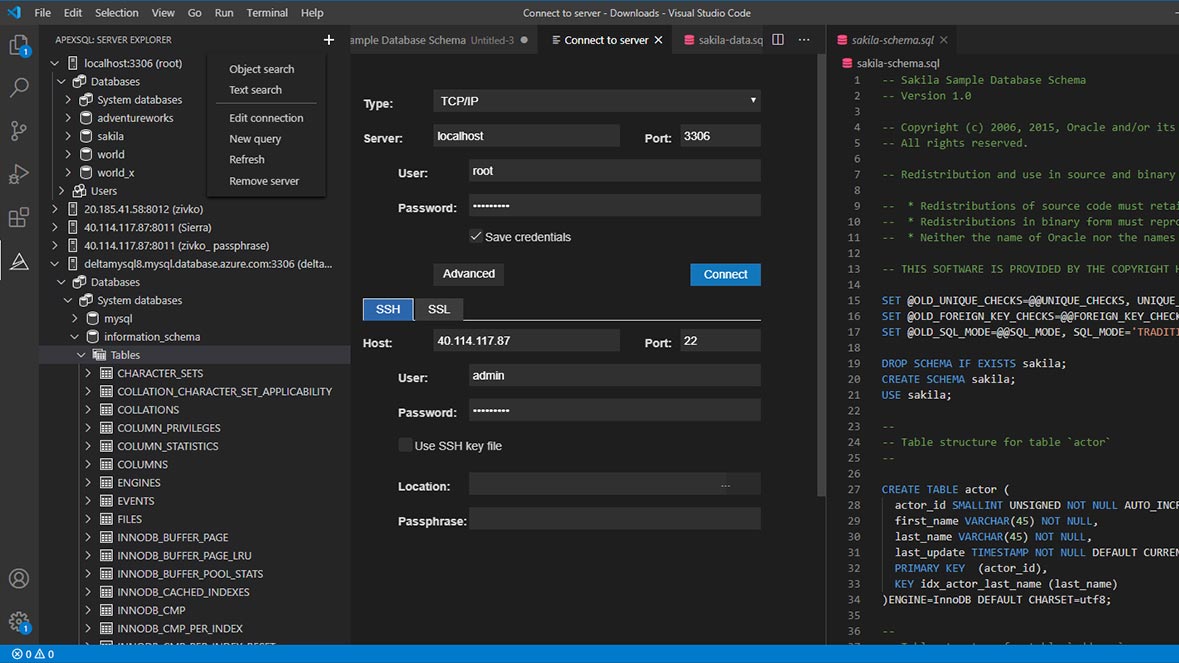Open the Search view in the activity bar
The height and width of the screenshot is (663, 1179).
[20, 87]
